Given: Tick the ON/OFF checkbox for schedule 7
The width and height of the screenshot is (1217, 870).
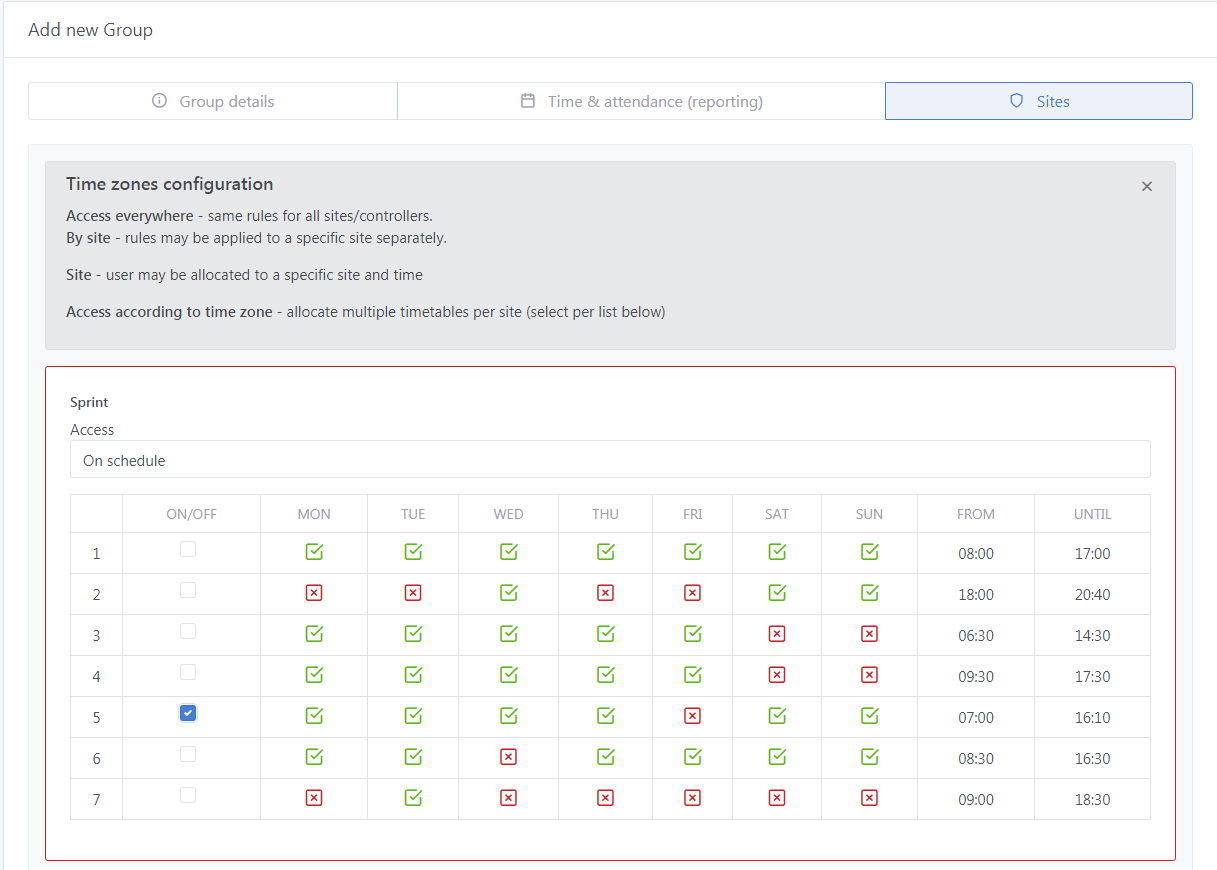Looking at the screenshot, I should click(188, 795).
